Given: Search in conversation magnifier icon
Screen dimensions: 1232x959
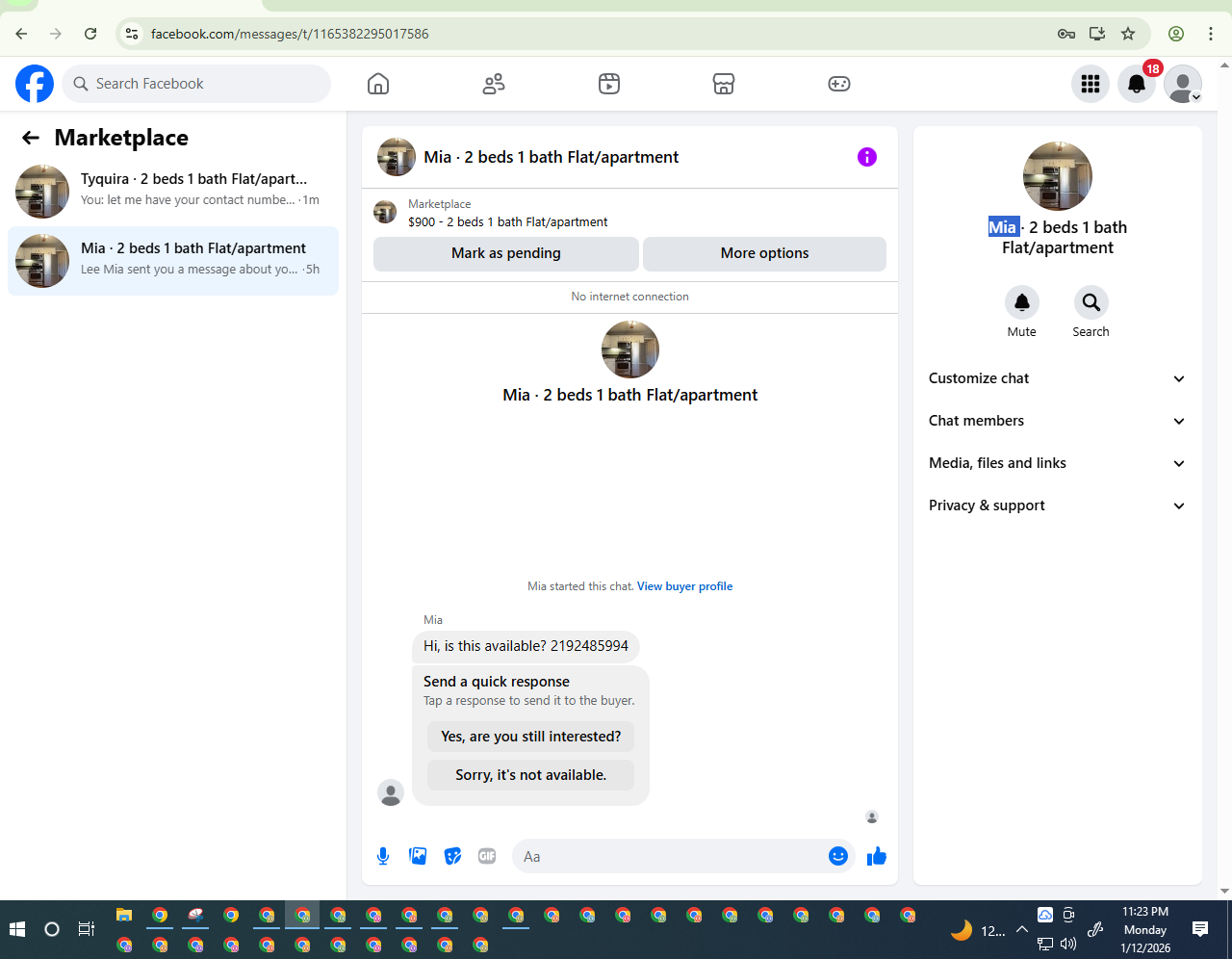Looking at the screenshot, I should coord(1091,302).
